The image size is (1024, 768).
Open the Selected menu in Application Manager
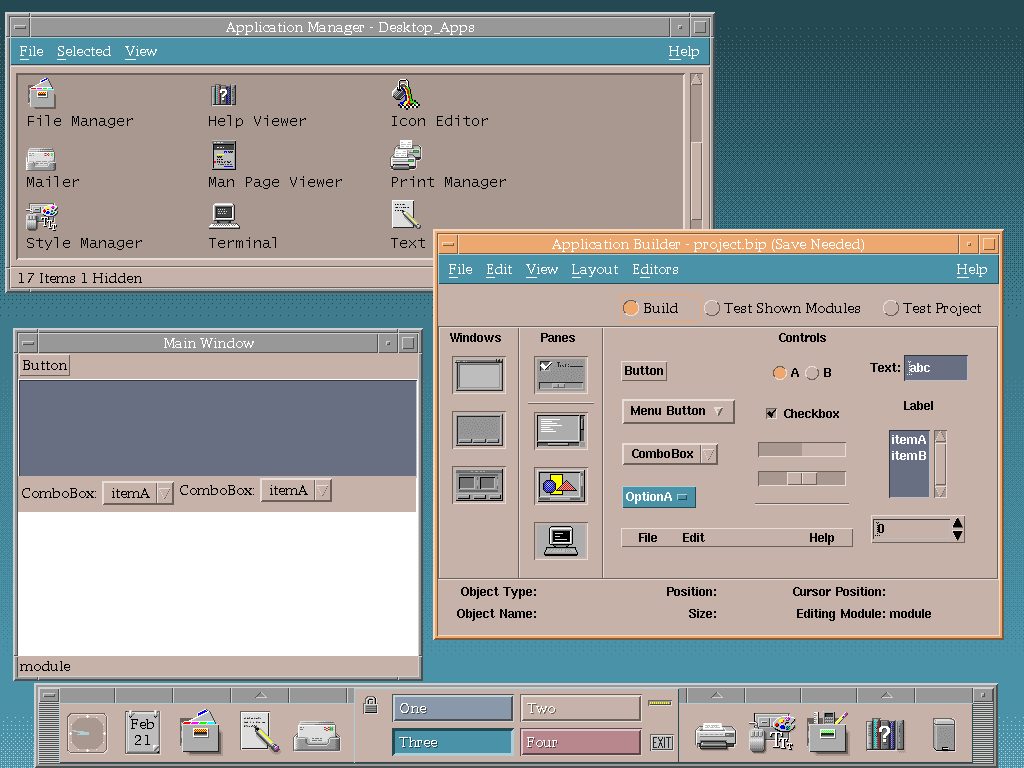[84, 51]
